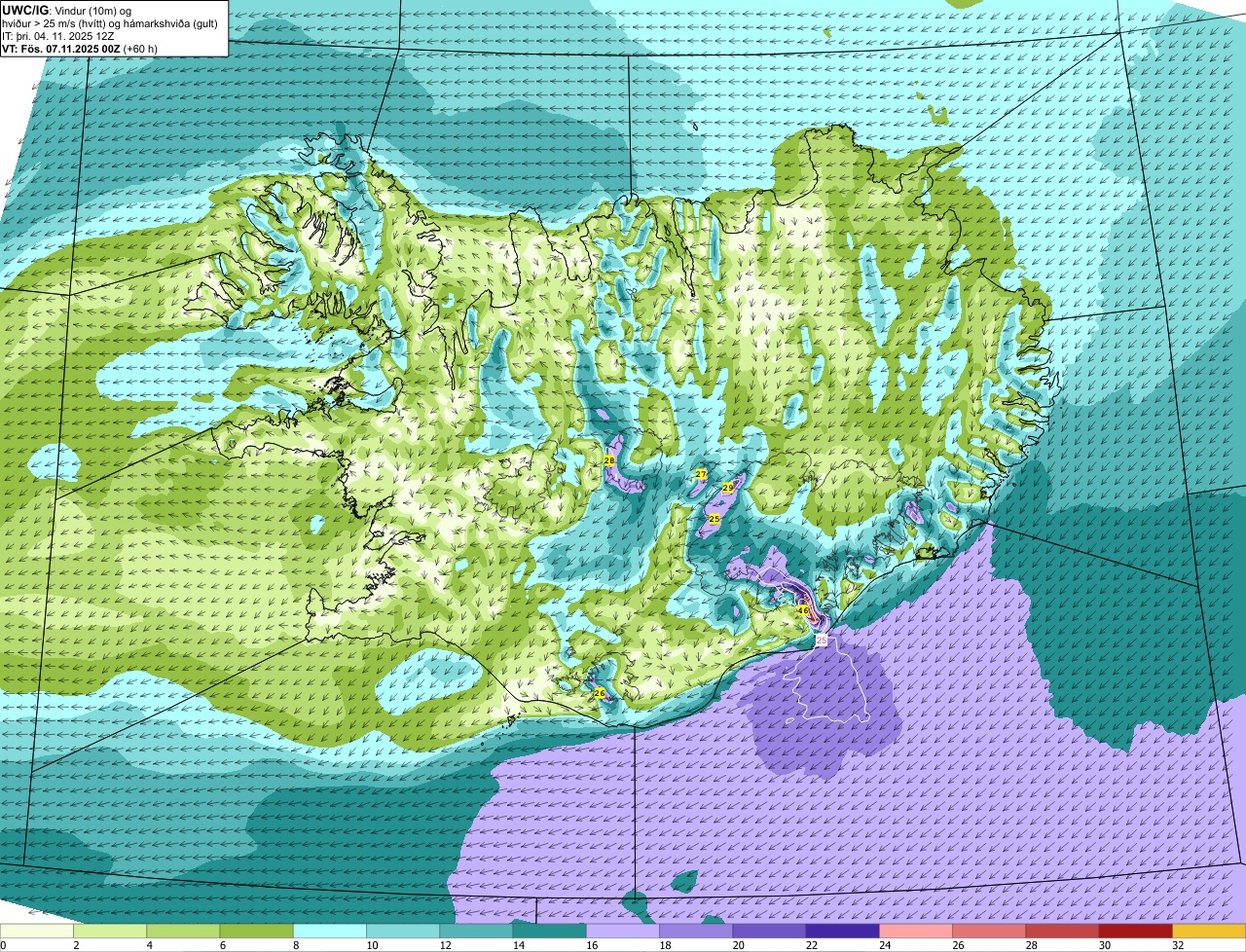Click the legend tick number 2

pos(74,945)
